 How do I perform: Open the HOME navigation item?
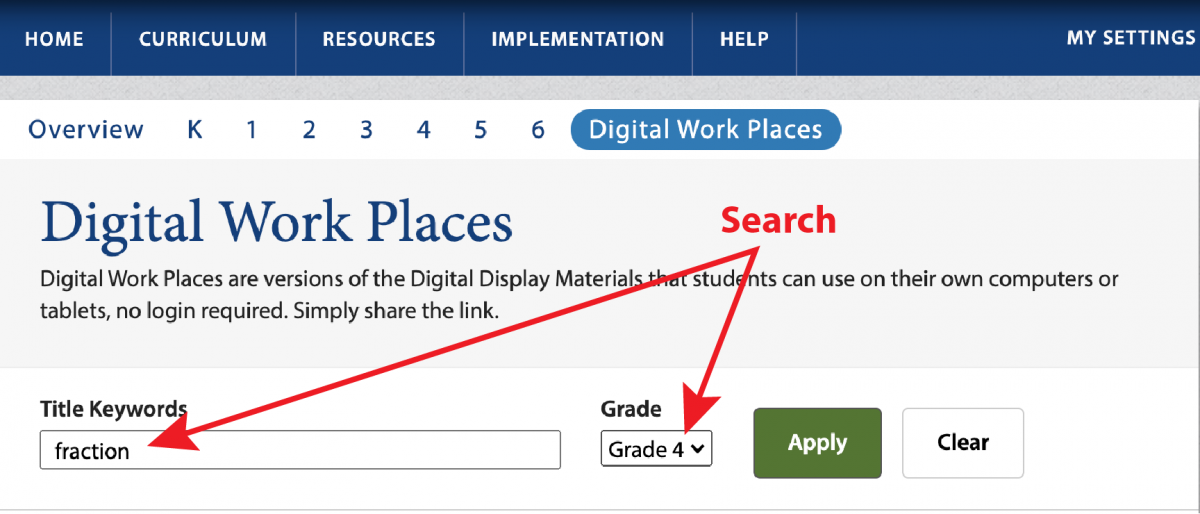point(54,39)
